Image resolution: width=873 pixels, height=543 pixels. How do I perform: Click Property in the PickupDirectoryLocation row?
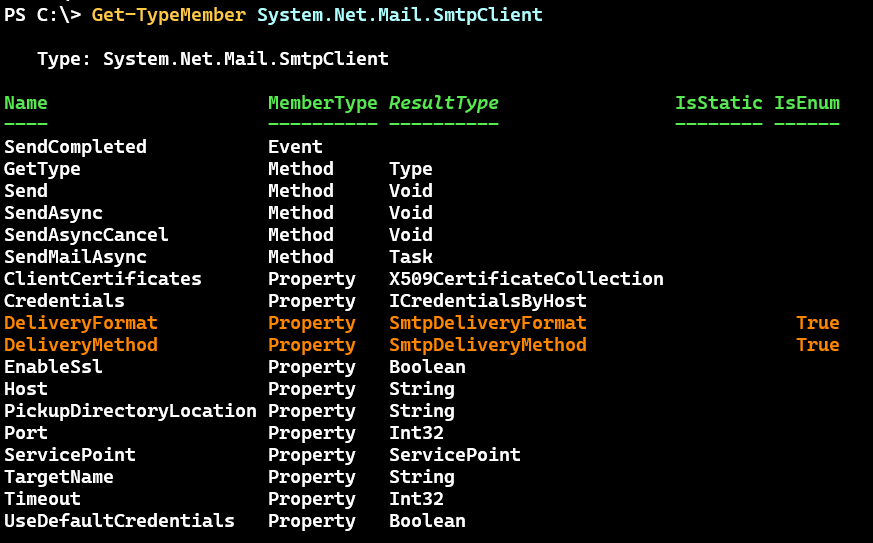pos(312,411)
